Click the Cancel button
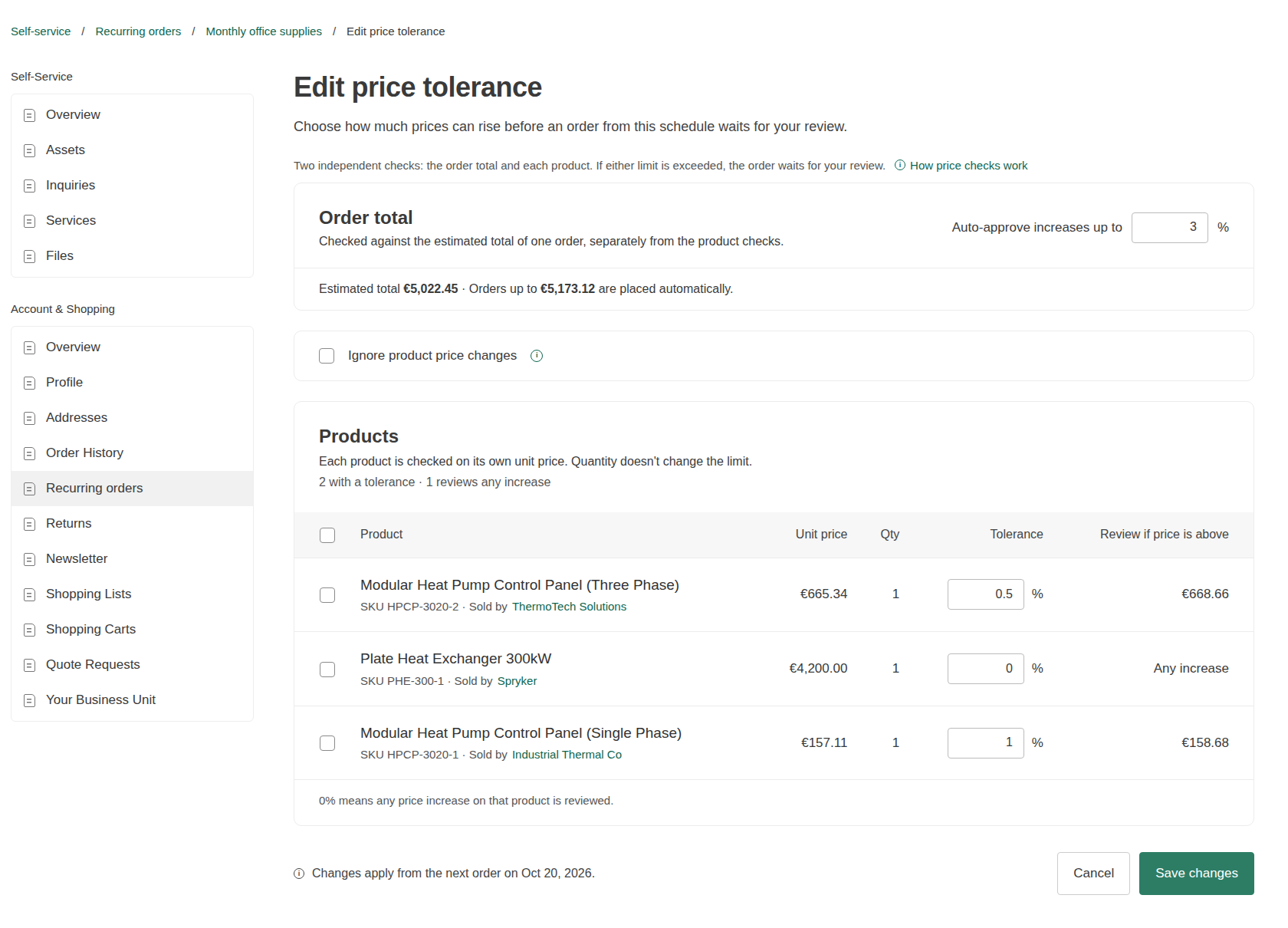The image size is (1288, 928). (x=1093, y=874)
